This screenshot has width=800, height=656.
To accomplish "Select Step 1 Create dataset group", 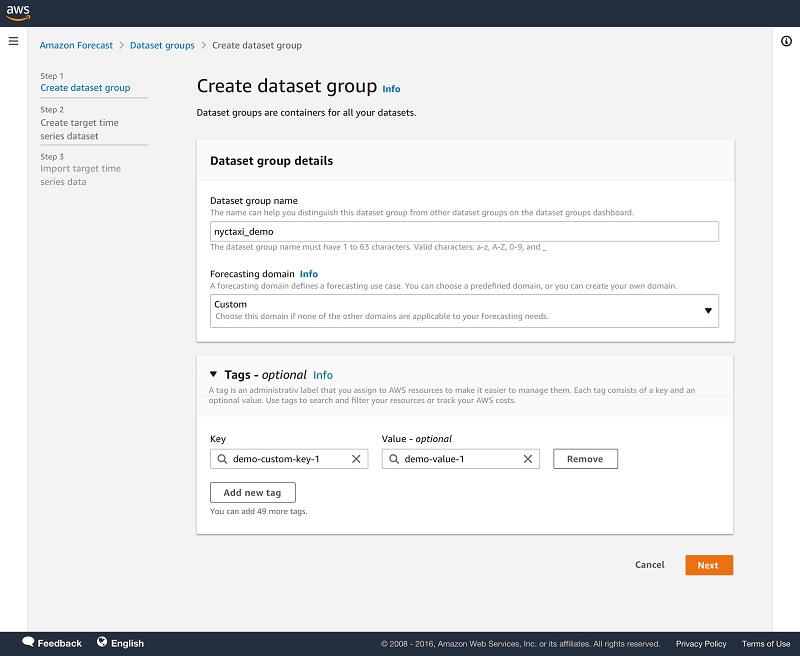I will pos(85,88).
